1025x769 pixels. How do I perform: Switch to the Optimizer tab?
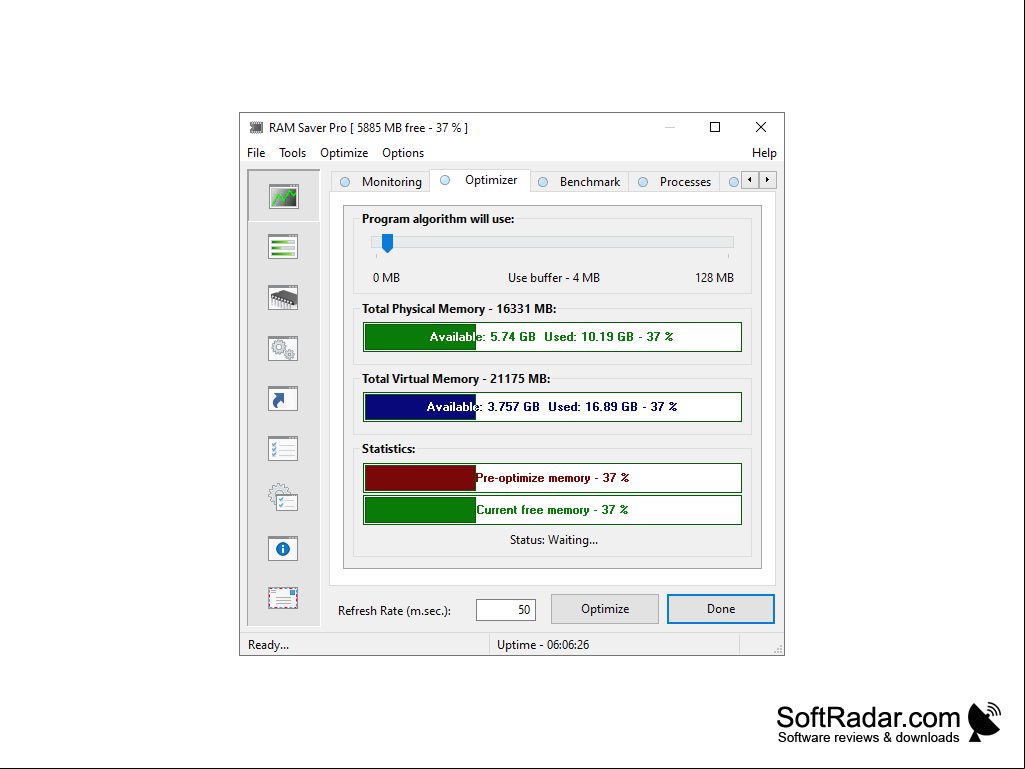(480, 180)
